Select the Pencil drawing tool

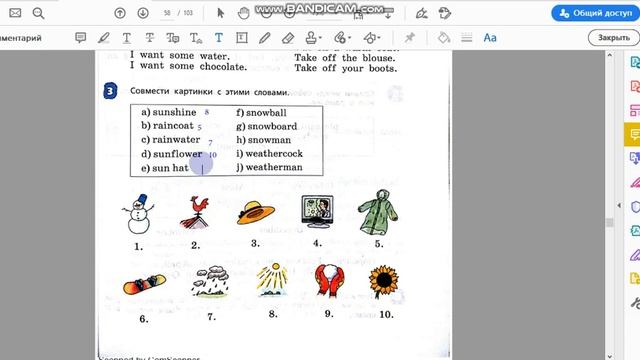(264, 38)
